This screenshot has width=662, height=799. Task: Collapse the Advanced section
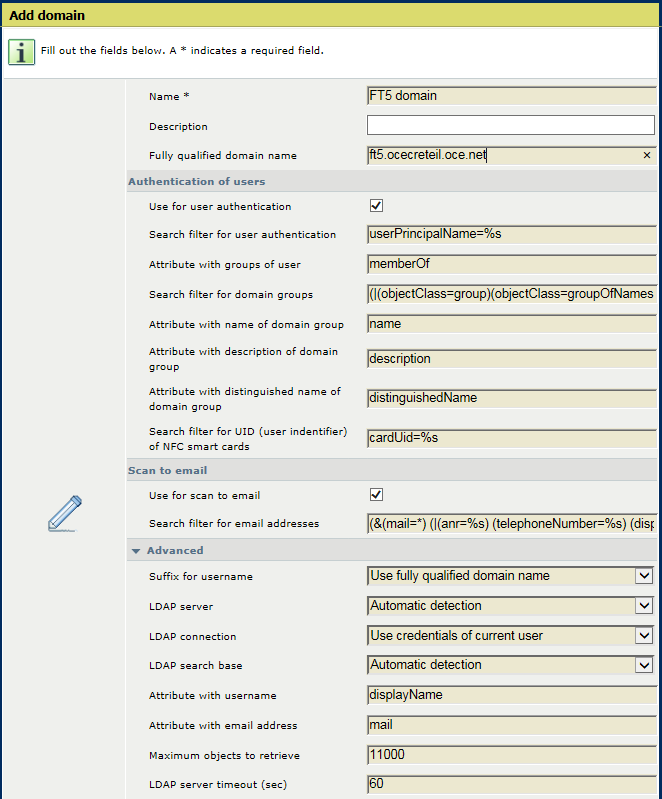(136, 551)
